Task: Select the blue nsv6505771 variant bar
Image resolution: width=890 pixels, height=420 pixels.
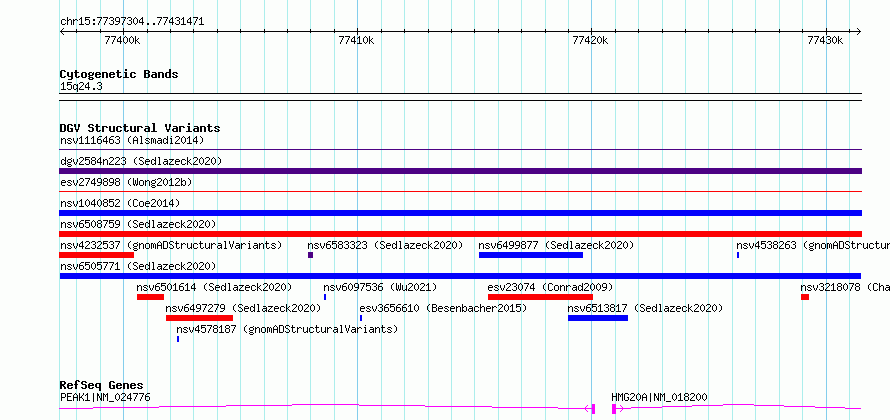Action: [460, 276]
